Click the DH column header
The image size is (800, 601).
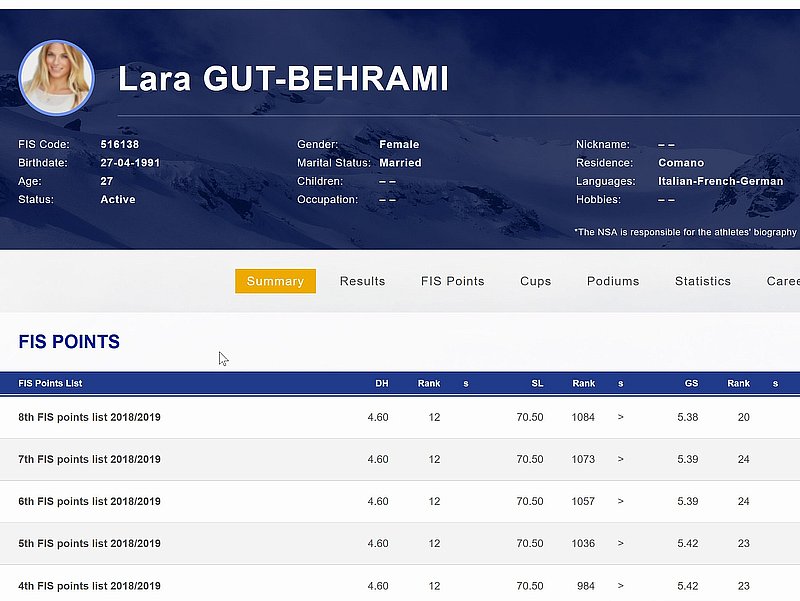tap(382, 384)
